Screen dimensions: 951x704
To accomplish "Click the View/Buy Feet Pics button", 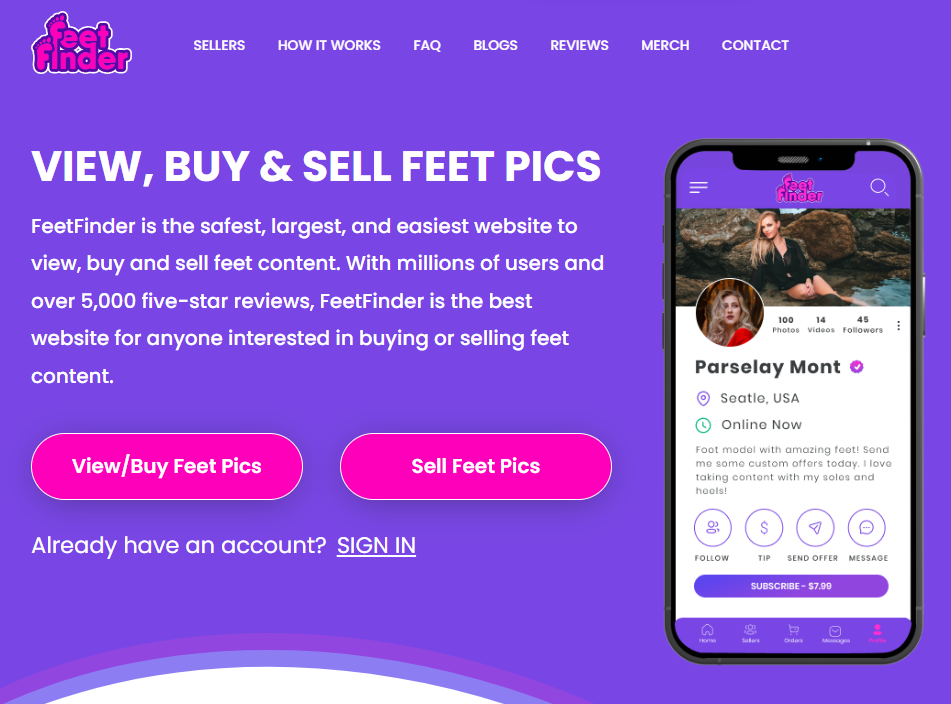I will click(167, 466).
